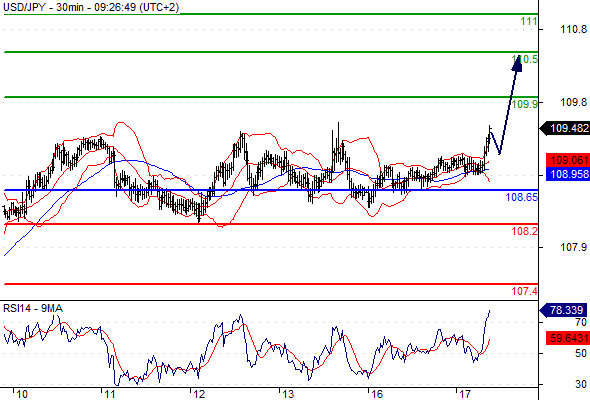590x400 pixels.
Task: Select date marker 11 on time axis
Action: [x=109, y=394]
